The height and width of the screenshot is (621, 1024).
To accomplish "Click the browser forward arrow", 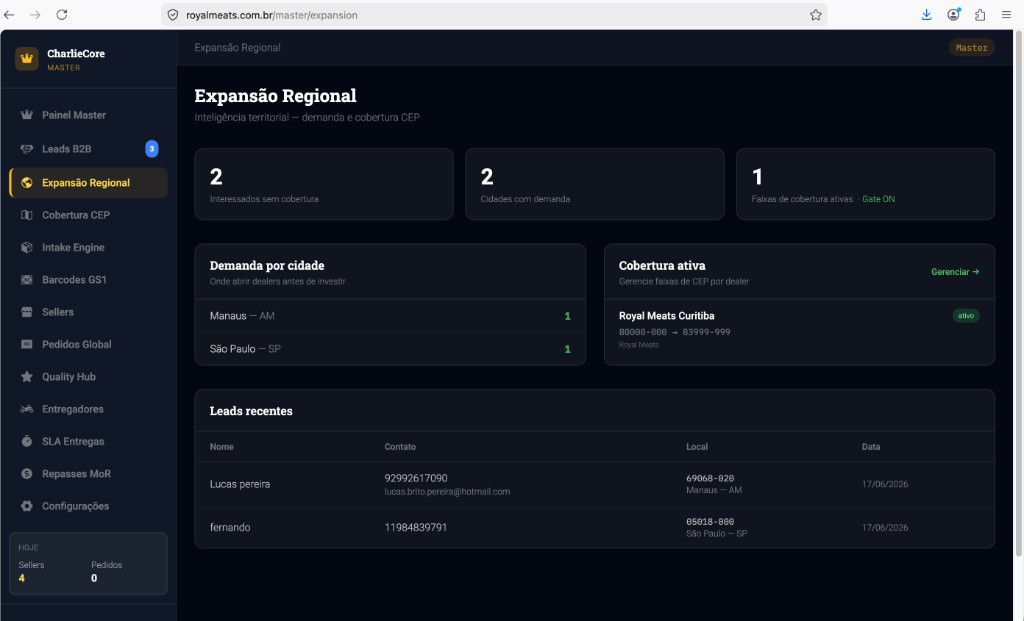I will 35,14.
